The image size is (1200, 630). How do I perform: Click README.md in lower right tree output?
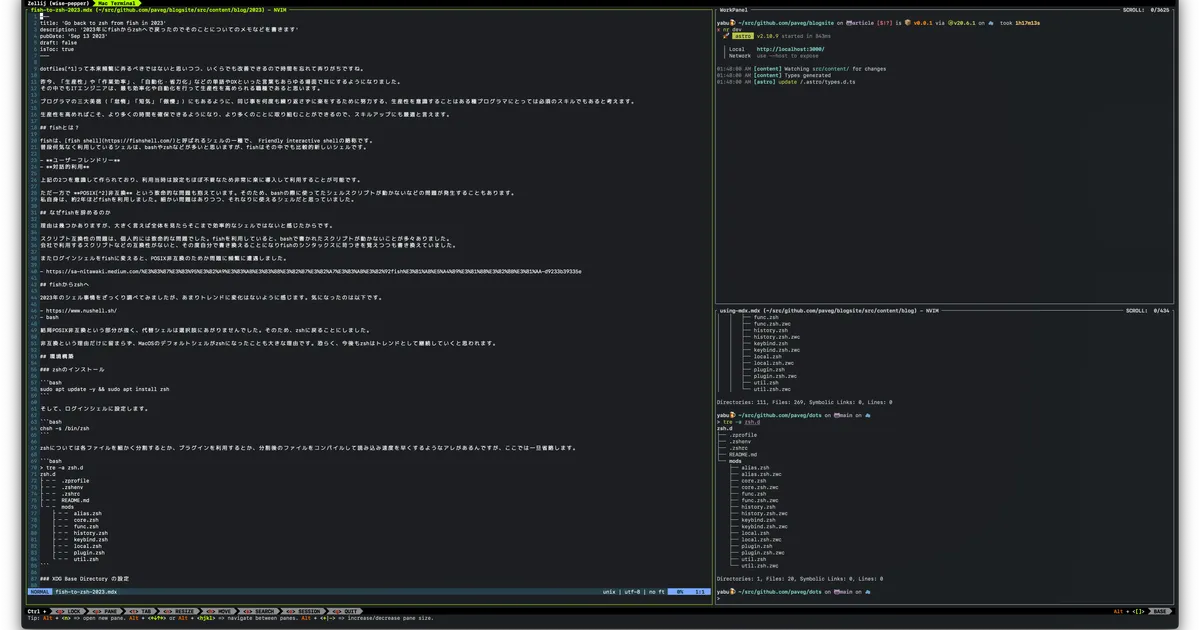pos(744,454)
